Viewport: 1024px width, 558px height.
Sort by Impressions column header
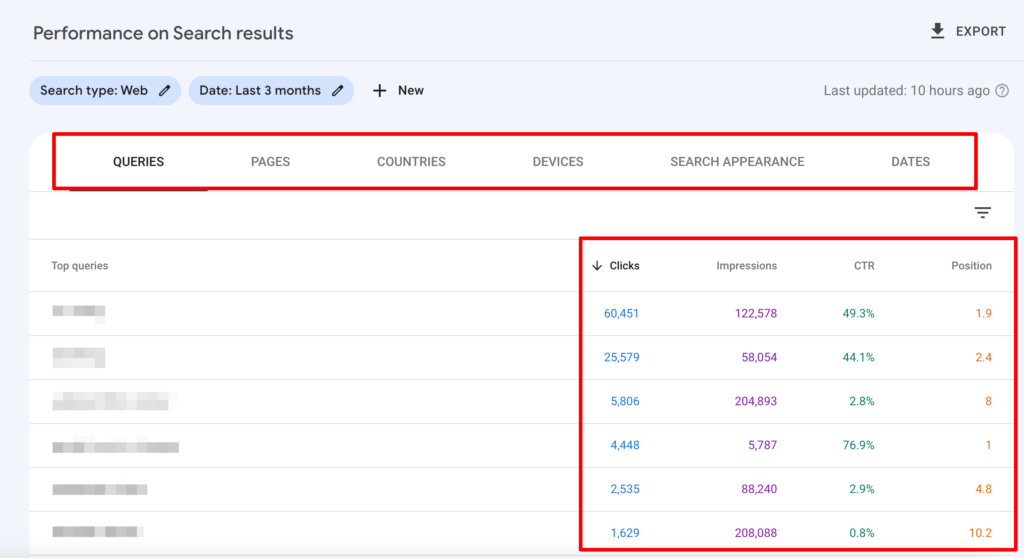click(746, 266)
